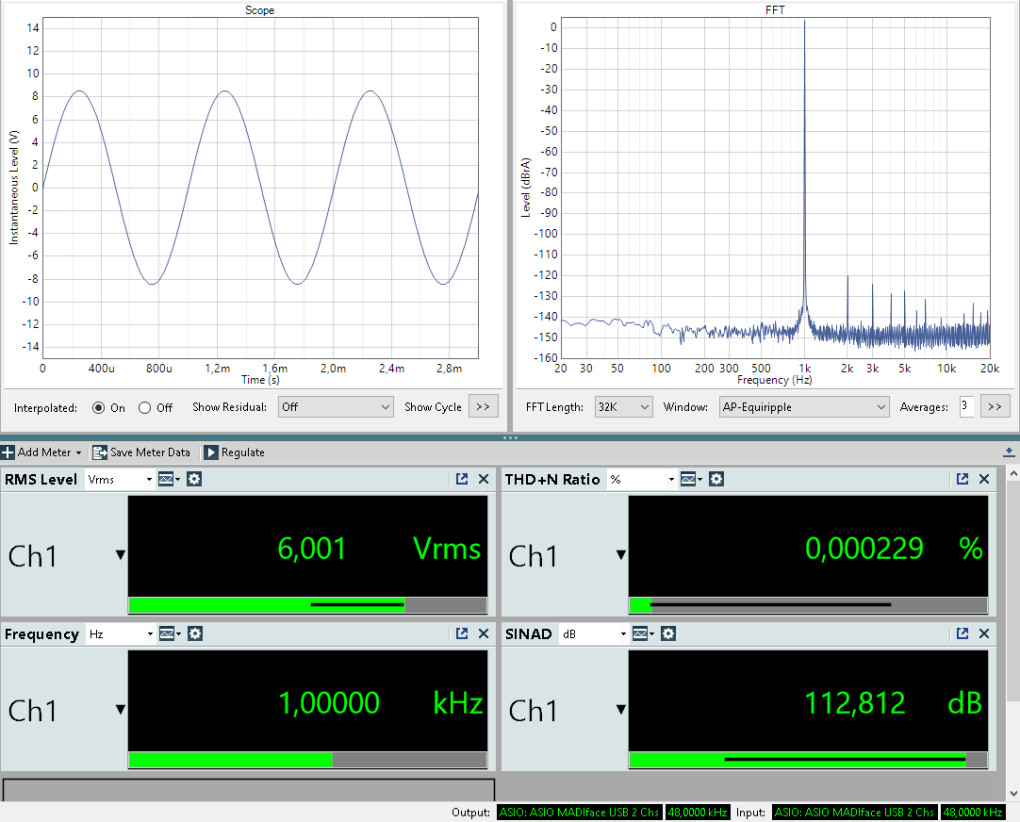This screenshot has height=822, width=1020.
Task: Click the 6,001 Vrms reading
Action: point(379,548)
